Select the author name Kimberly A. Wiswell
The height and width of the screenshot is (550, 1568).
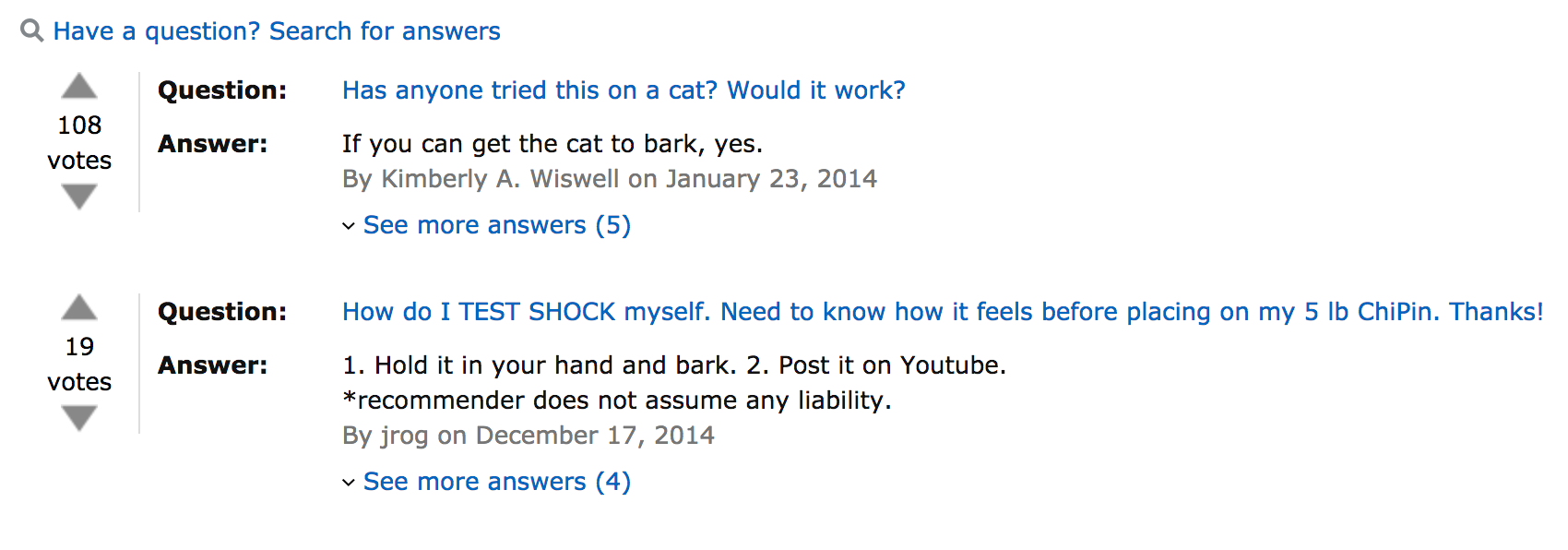[501, 179]
